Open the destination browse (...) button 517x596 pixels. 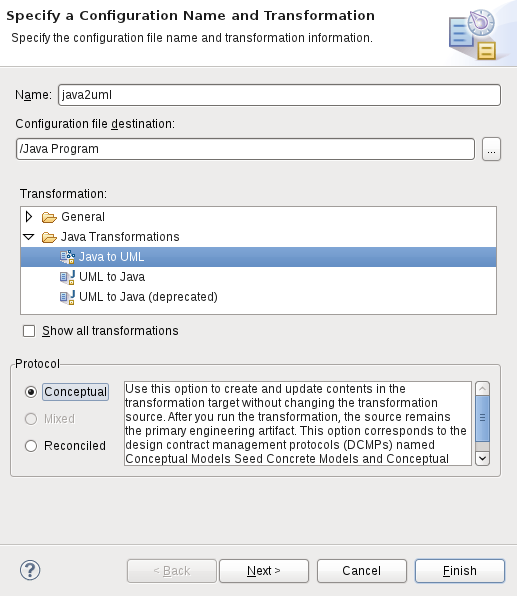click(x=492, y=149)
